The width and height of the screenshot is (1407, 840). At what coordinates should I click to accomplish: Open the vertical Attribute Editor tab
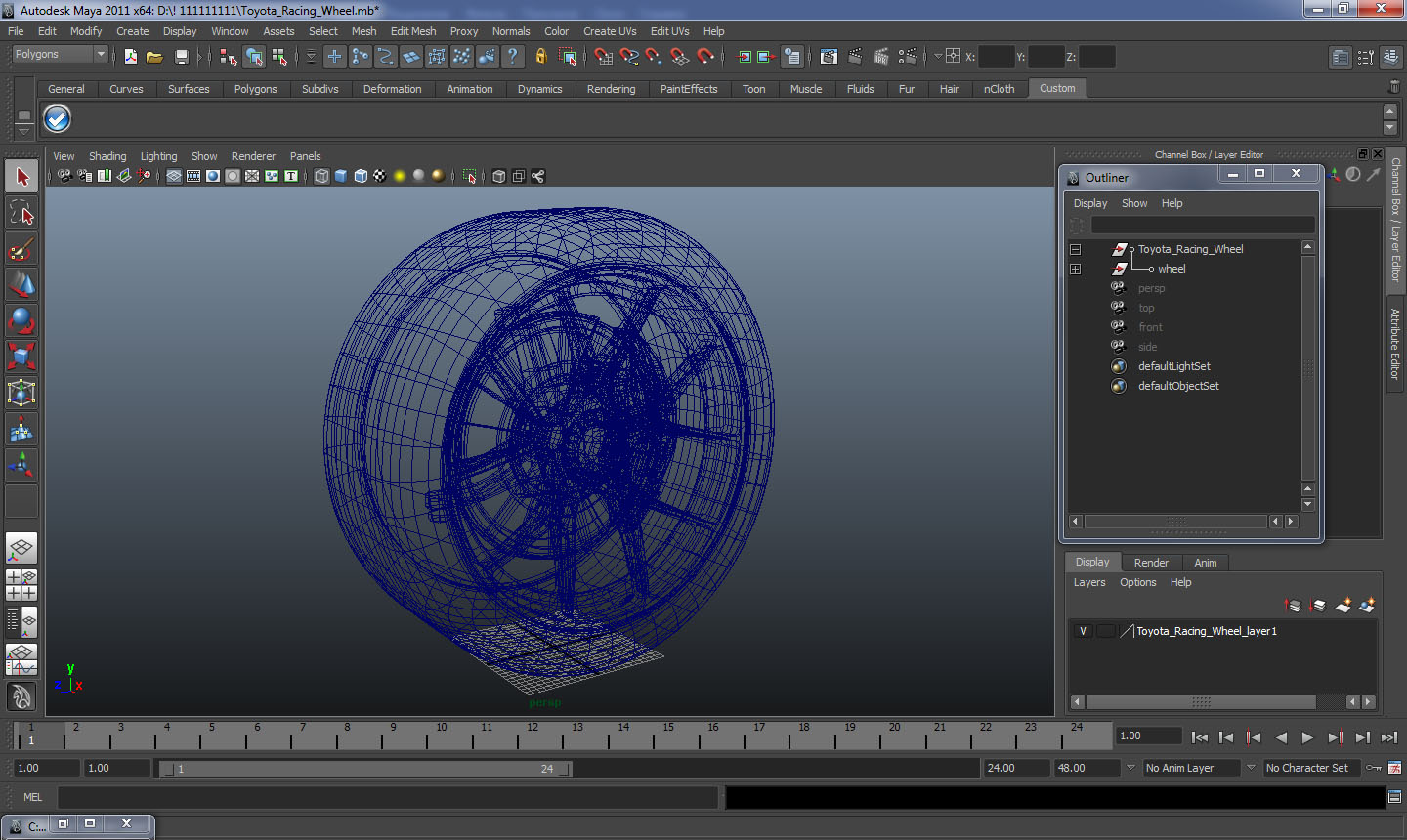[x=1395, y=344]
